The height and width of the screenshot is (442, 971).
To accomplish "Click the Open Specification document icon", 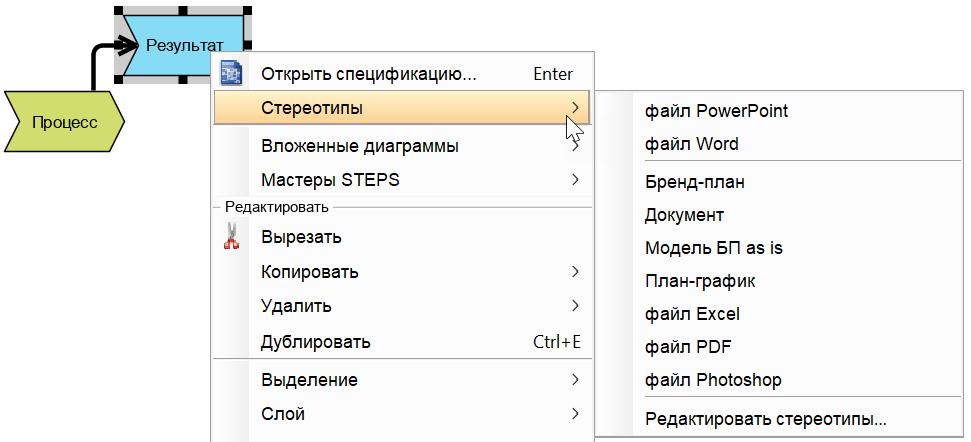I will (232, 74).
